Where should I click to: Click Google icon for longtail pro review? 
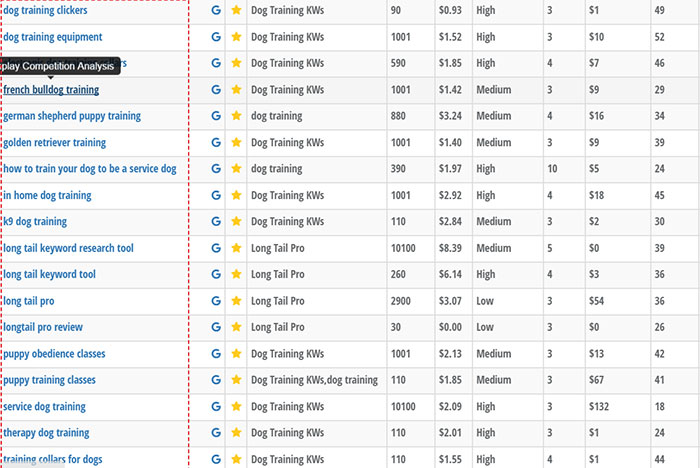216,328
